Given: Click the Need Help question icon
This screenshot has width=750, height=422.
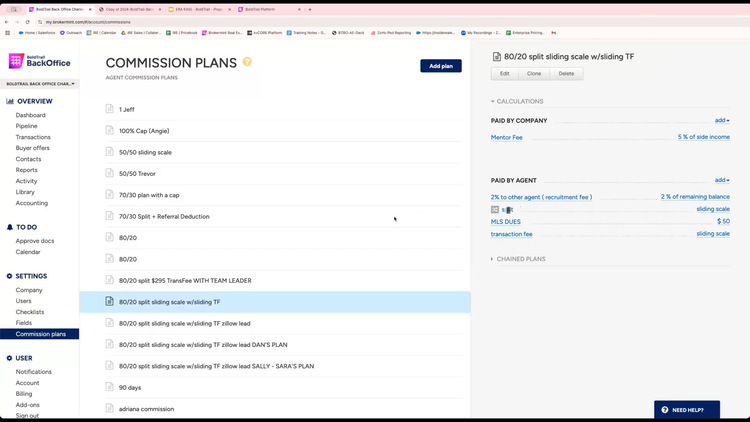Looking at the screenshot, I should pos(664,410).
